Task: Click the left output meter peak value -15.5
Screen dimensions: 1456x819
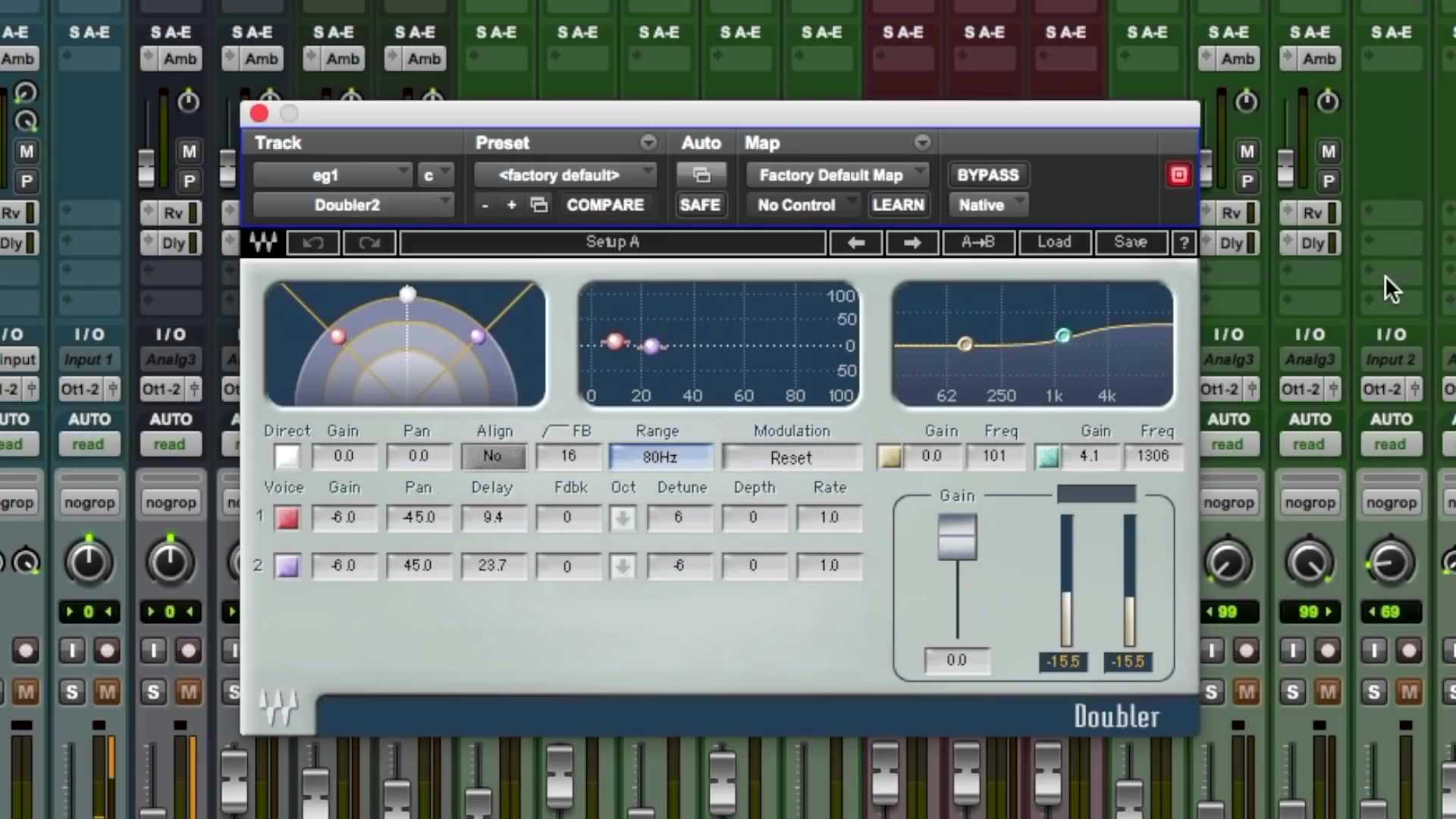Action: pos(1062,661)
